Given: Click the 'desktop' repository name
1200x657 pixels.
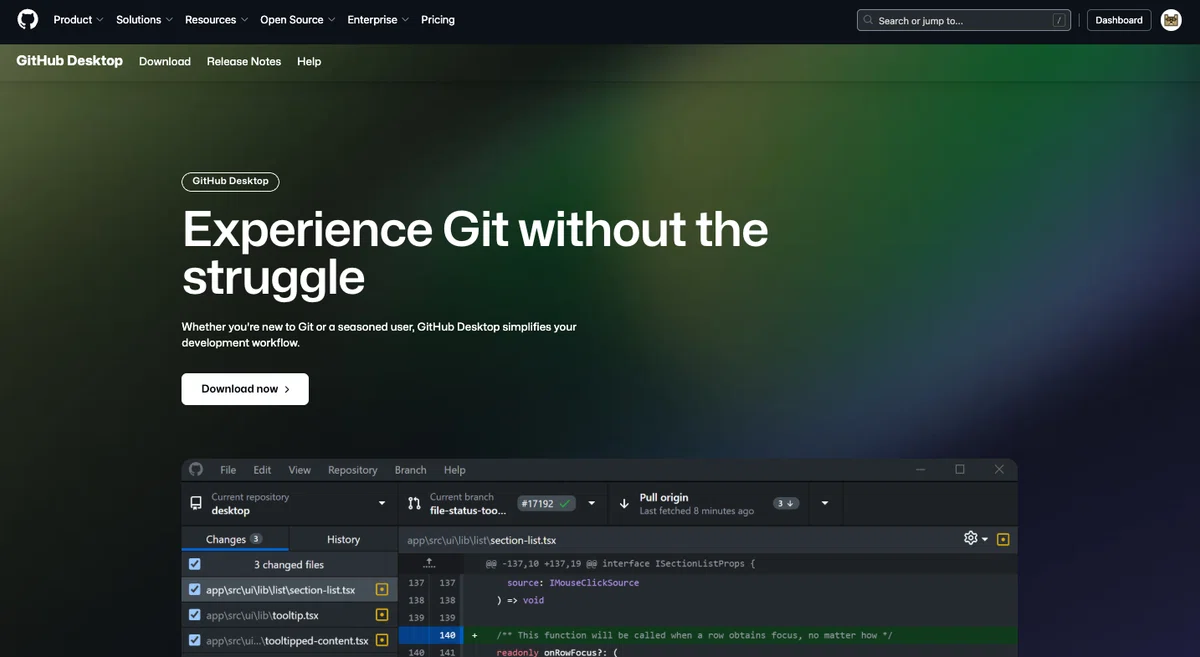Looking at the screenshot, I should point(231,510).
